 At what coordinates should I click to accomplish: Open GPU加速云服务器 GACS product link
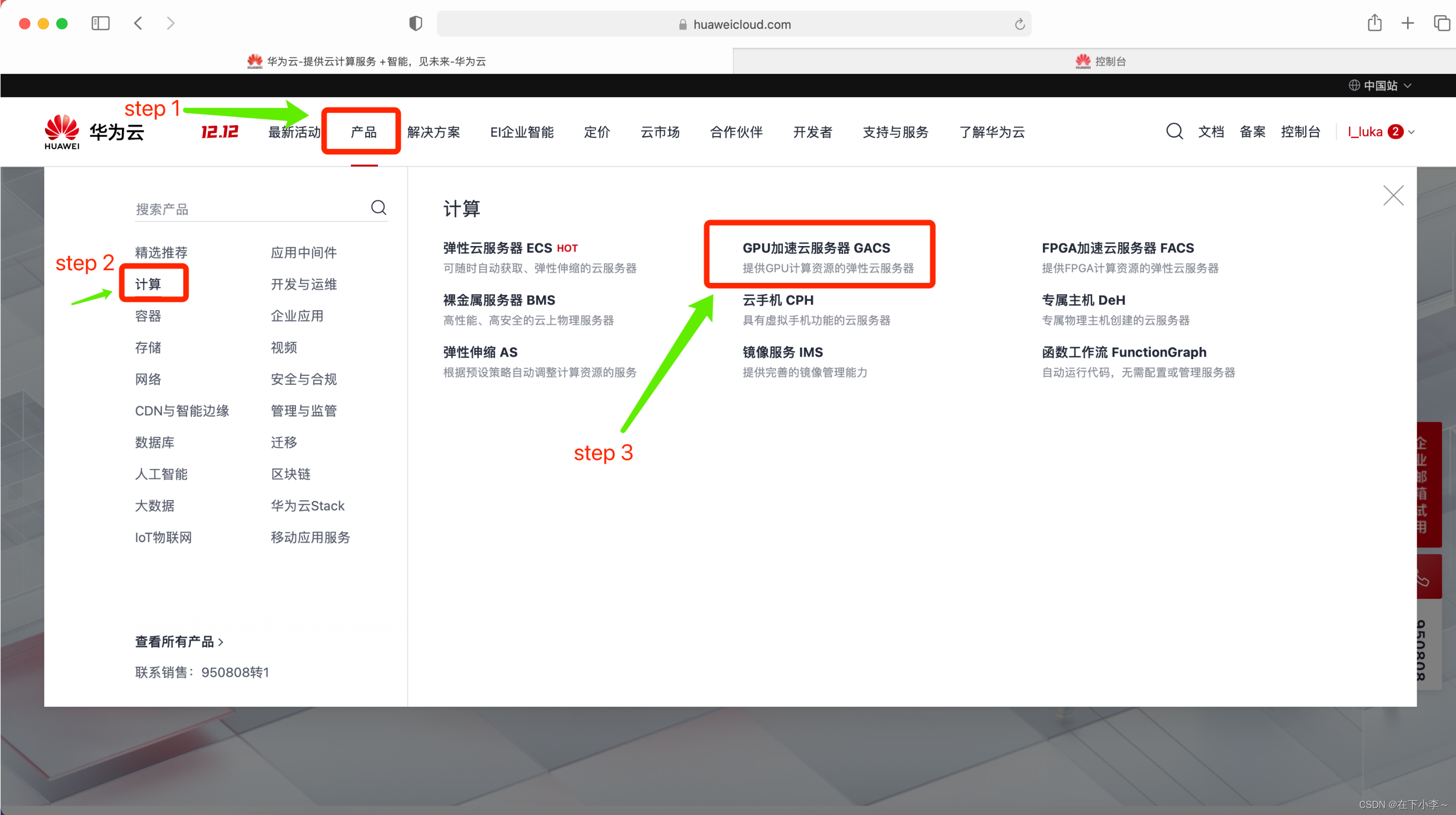pos(816,248)
